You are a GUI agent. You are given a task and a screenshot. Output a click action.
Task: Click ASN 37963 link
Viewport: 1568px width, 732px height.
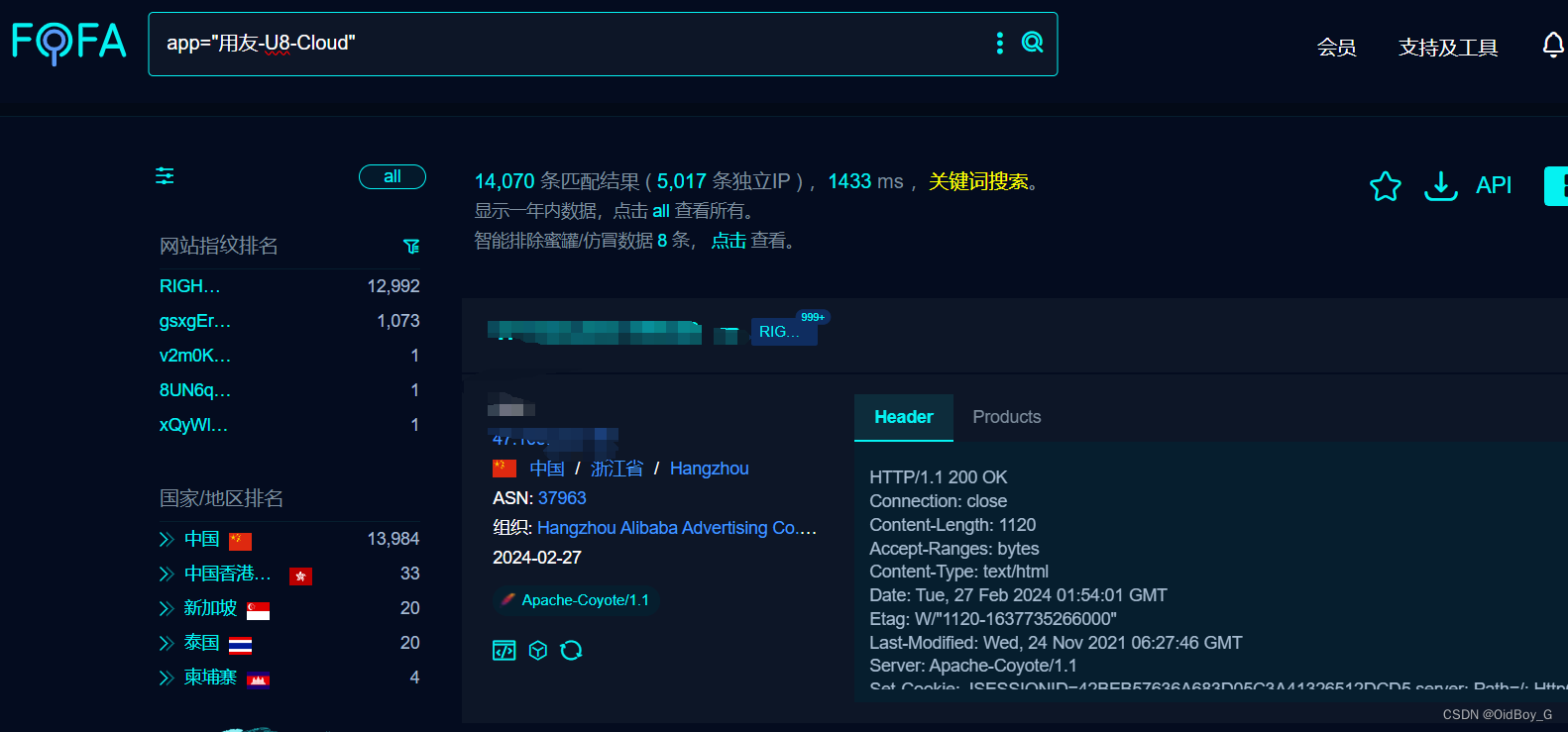pos(562,498)
